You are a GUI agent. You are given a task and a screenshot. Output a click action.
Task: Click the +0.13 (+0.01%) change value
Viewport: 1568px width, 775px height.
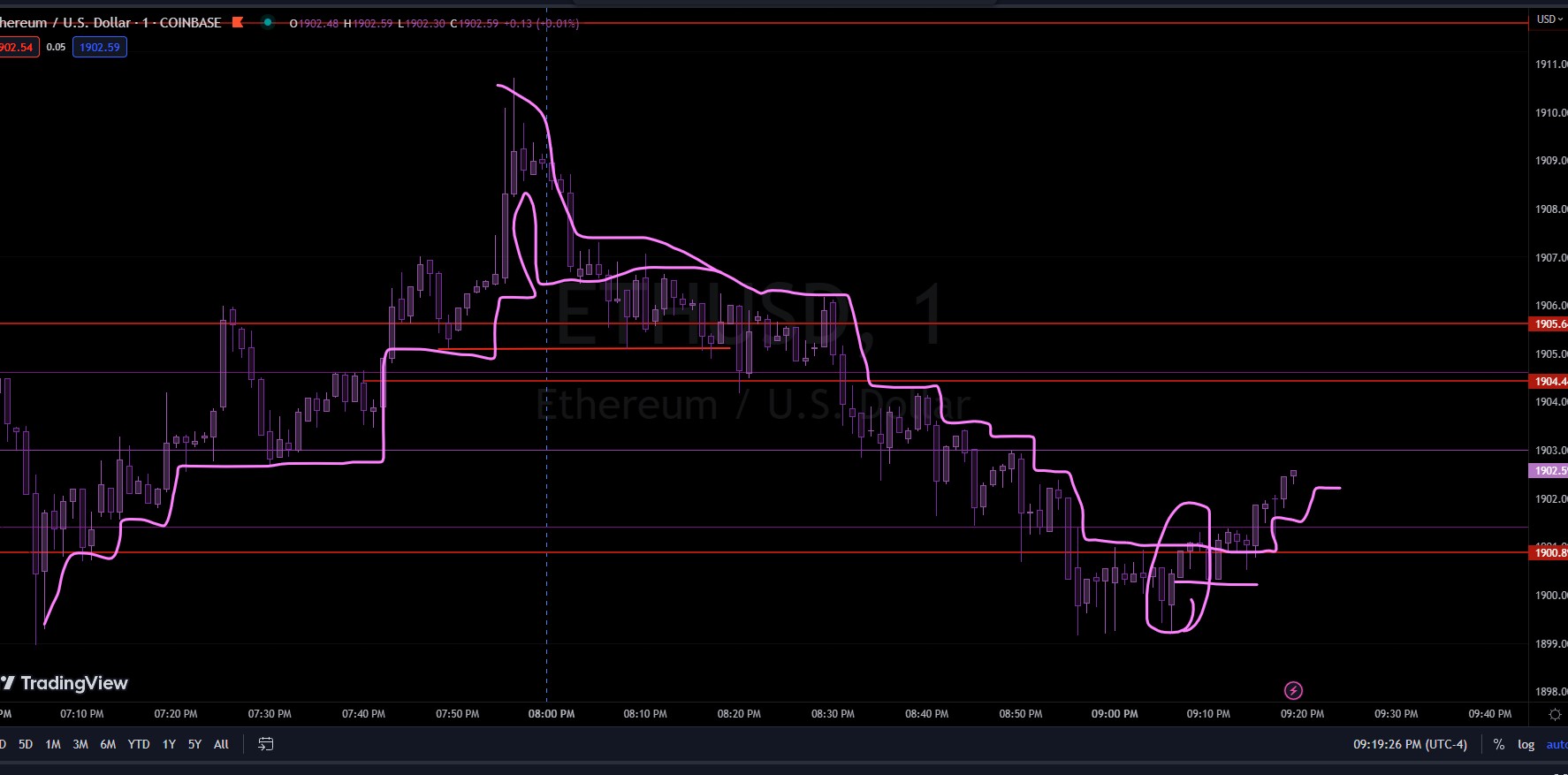[x=542, y=23]
